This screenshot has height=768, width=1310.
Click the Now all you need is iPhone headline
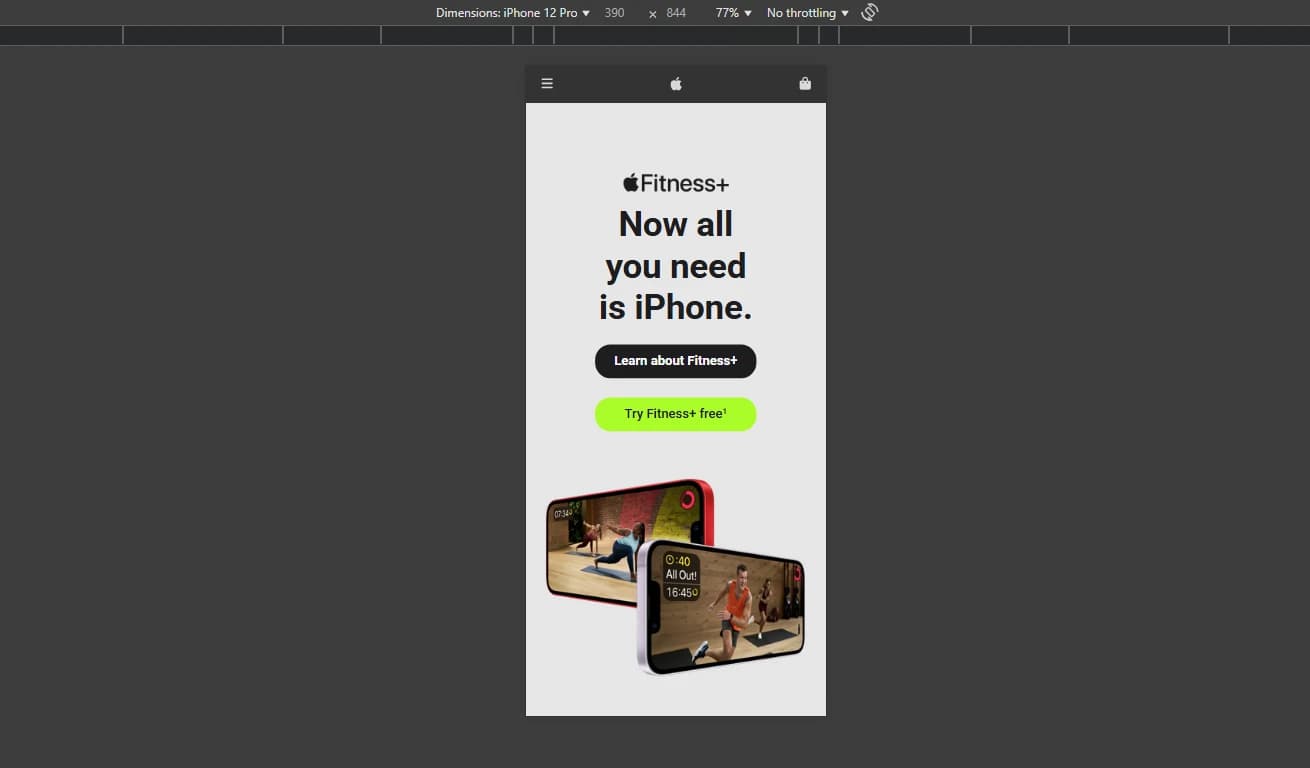pyautogui.click(x=675, y=265)
